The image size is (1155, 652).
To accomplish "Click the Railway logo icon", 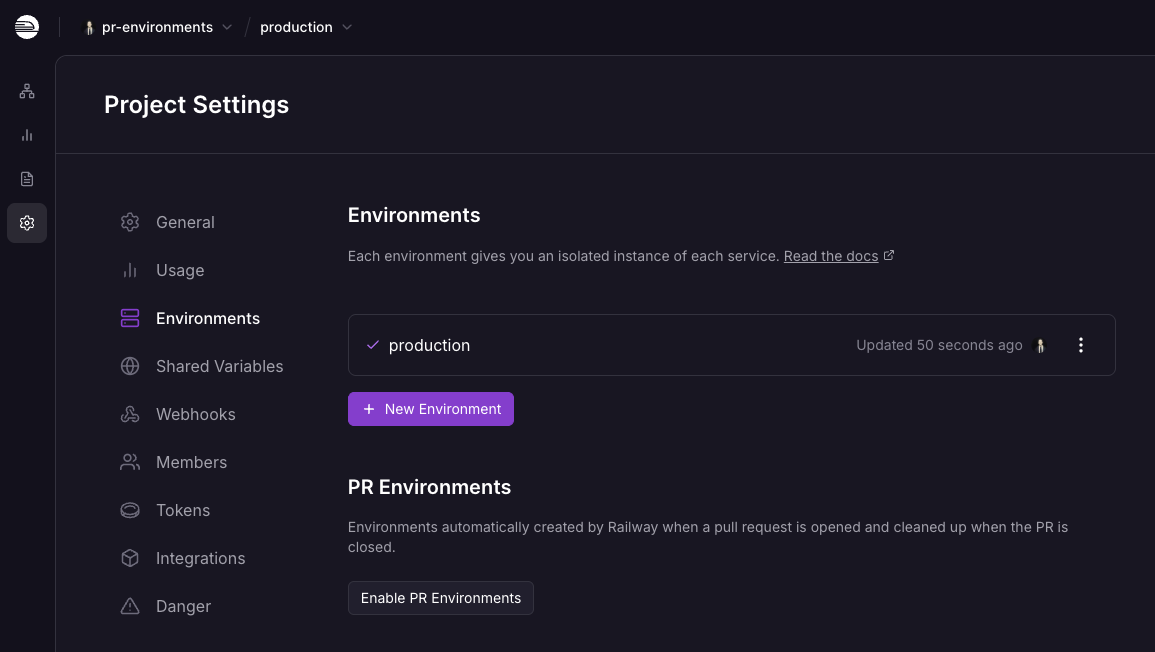I will 27,27.
